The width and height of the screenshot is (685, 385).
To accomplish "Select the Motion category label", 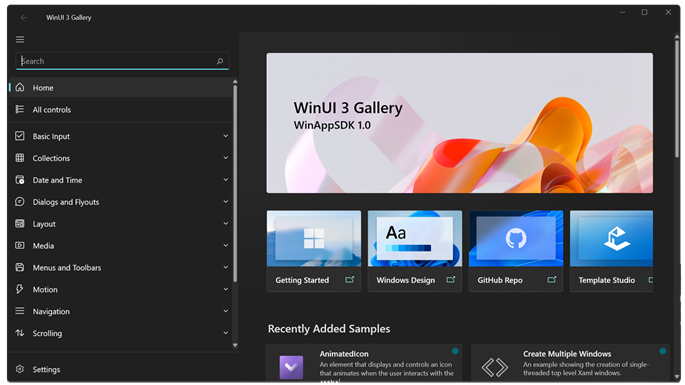I will (45, 289).
